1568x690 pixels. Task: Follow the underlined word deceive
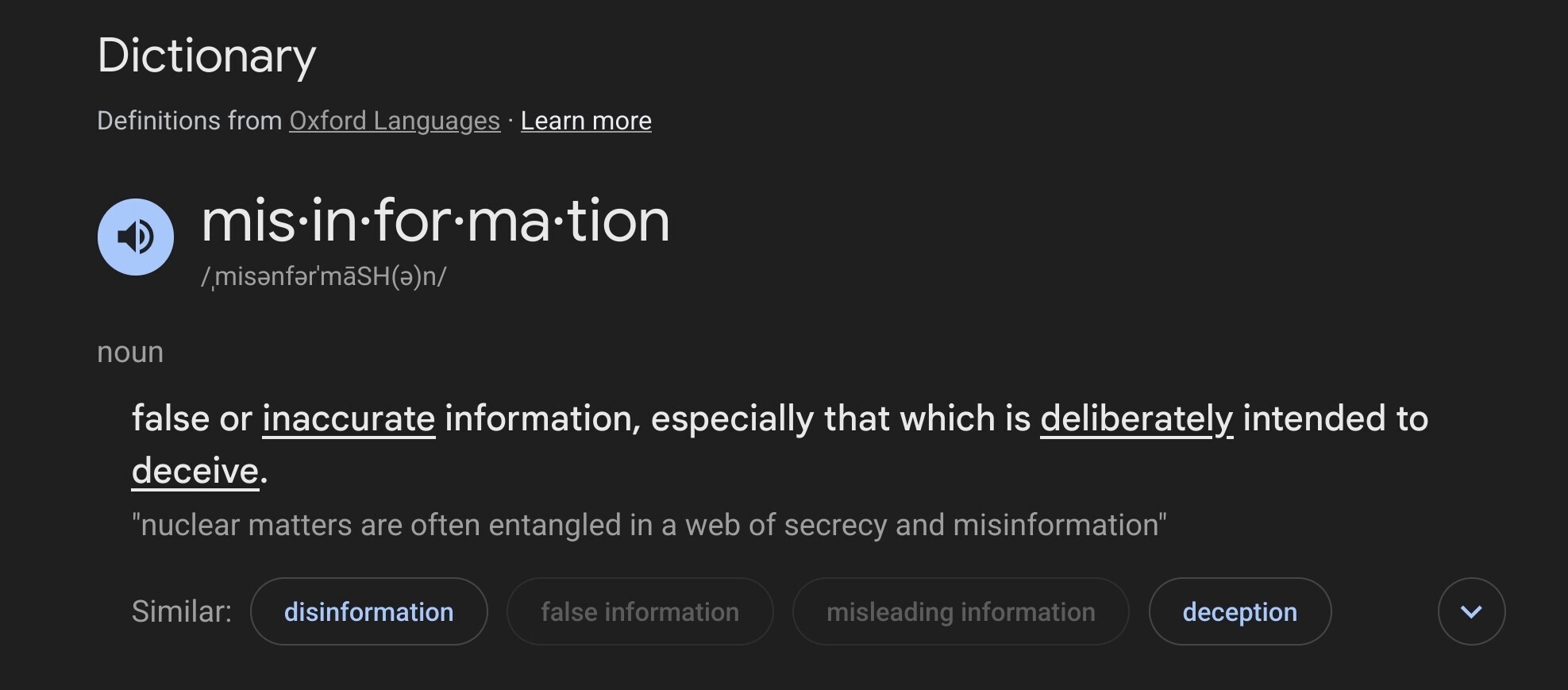click(195, 471)
